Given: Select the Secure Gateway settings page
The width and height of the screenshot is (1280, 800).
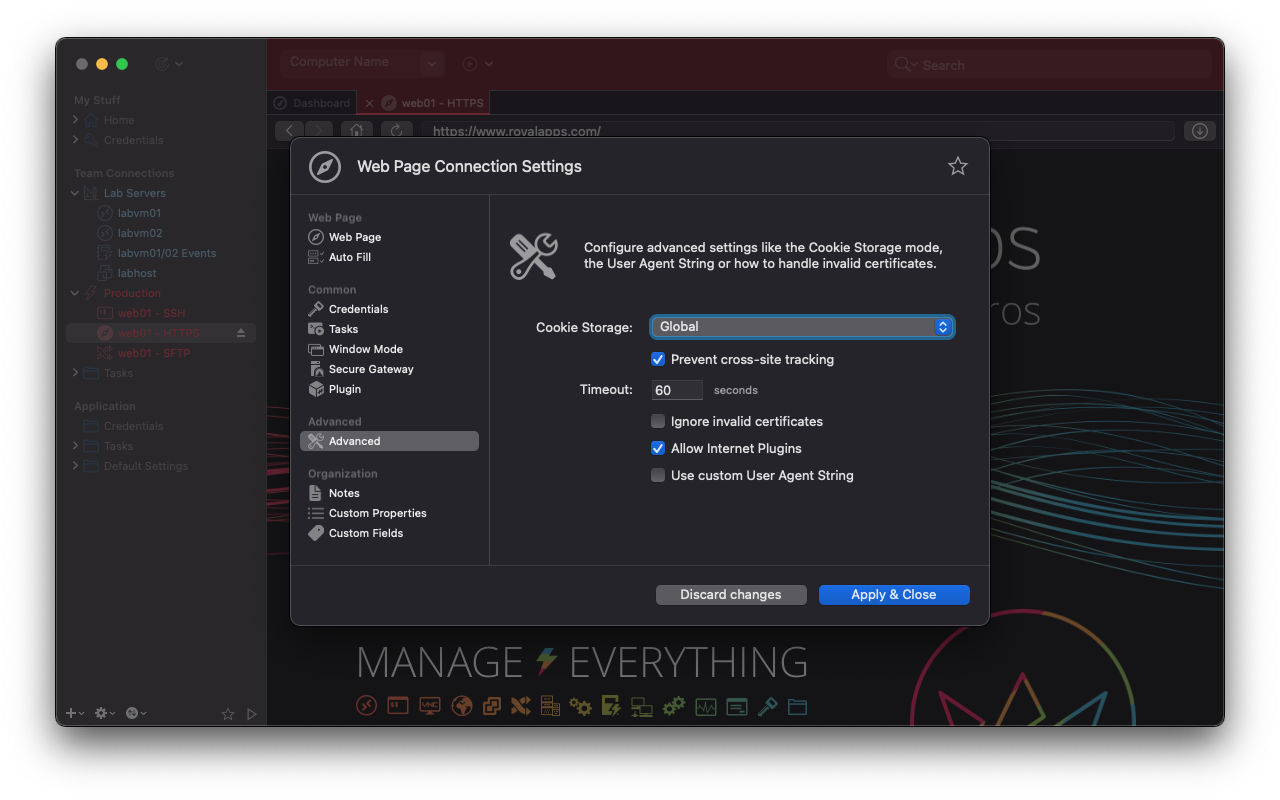Looking at the screenshot, I should coord(370,369).
